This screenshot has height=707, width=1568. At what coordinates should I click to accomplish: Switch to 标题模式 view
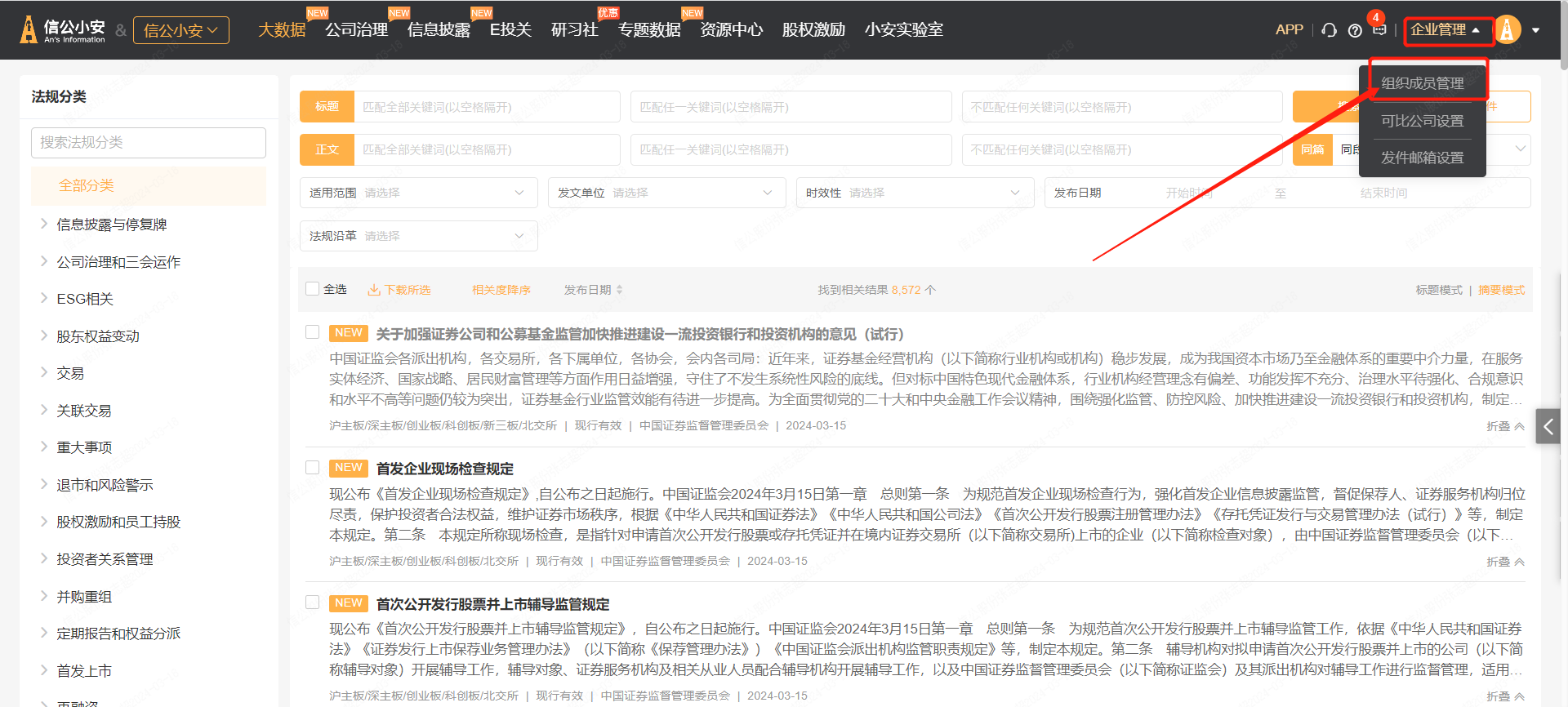(1439, 290)
